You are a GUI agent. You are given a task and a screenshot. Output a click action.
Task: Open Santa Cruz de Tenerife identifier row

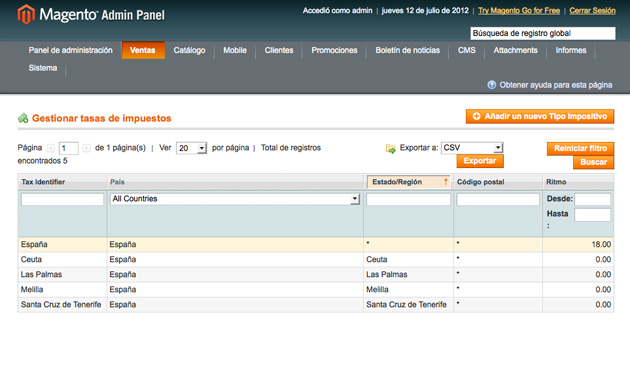61,305
